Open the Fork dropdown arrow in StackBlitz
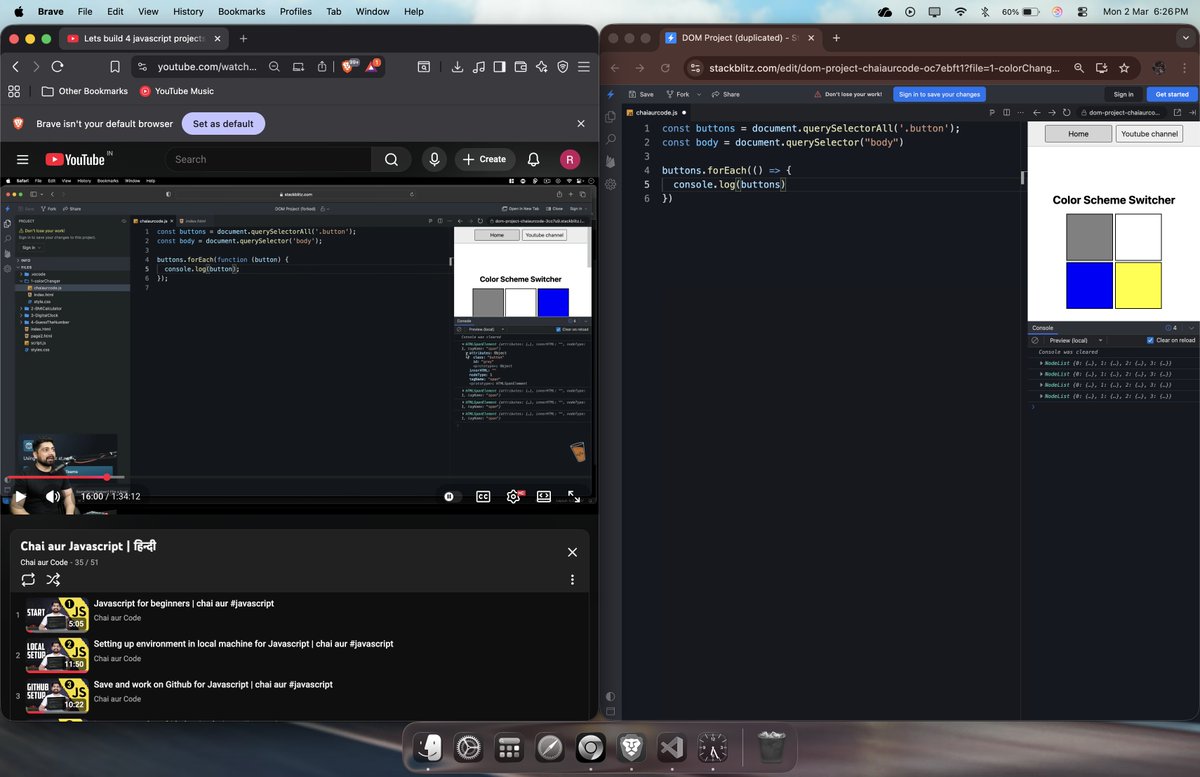Image resolution: width=1200 pixels, height=777 pixels. [x=699, y=94]
